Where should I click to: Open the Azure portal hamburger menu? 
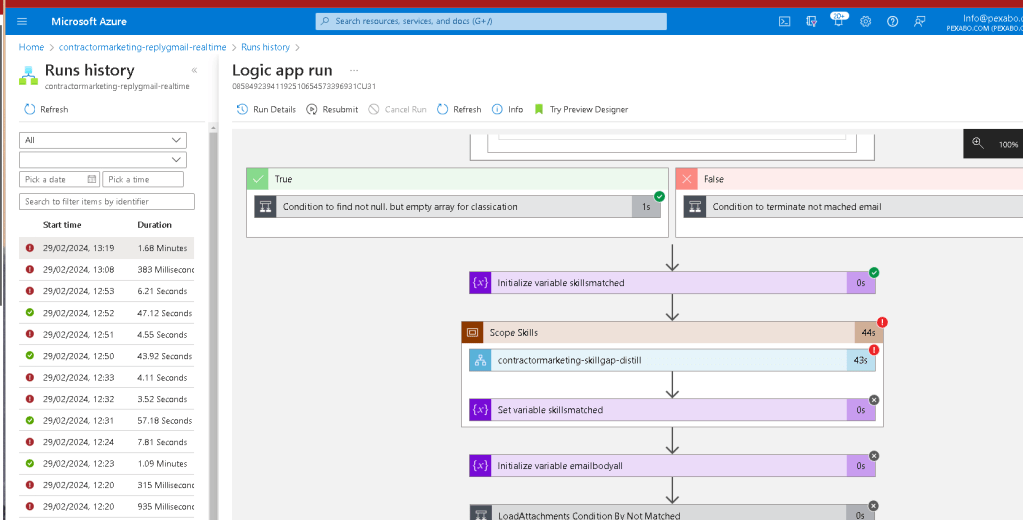[22, 22]
